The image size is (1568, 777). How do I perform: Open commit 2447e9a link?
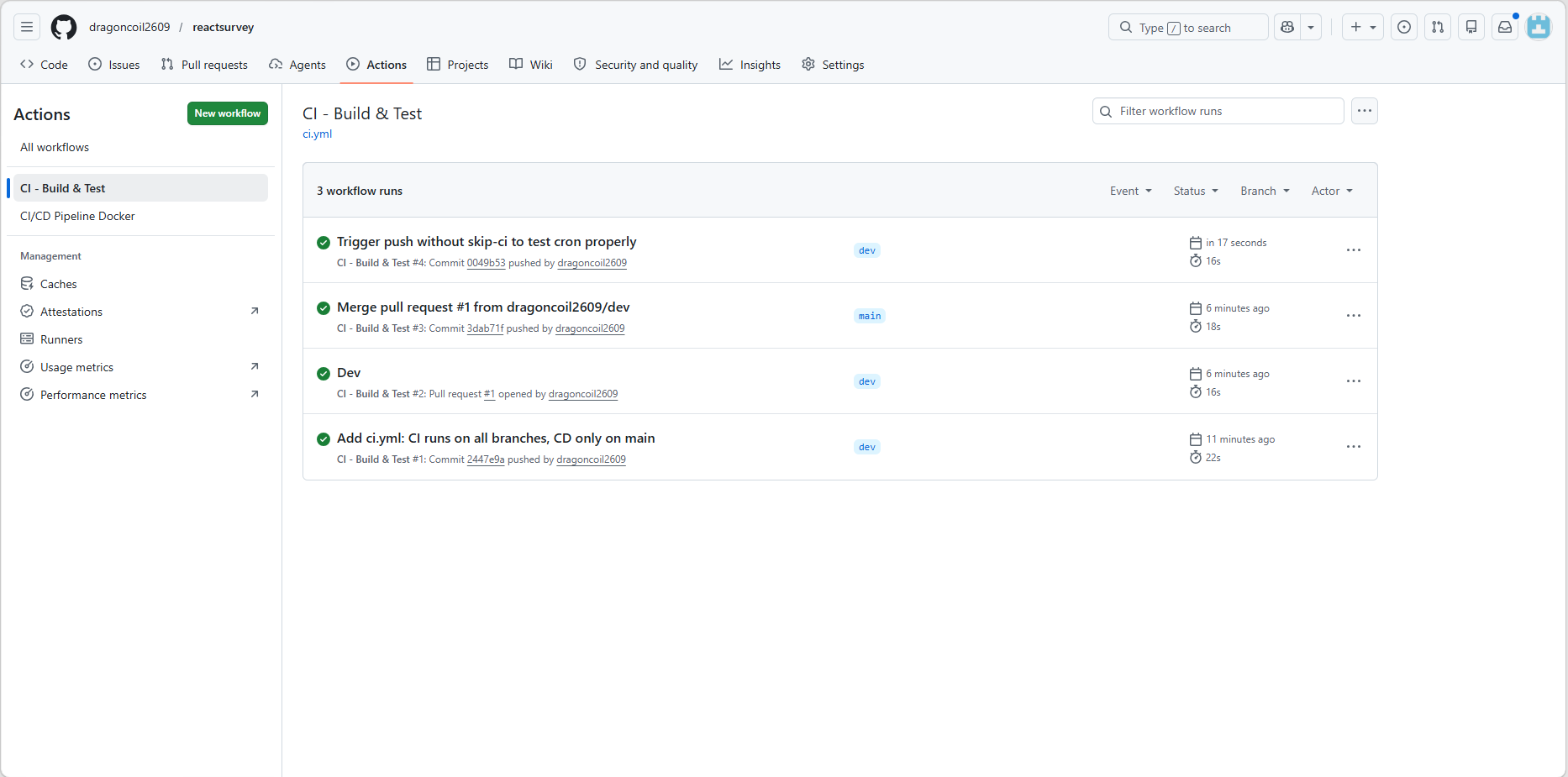(x=486, y=459)
